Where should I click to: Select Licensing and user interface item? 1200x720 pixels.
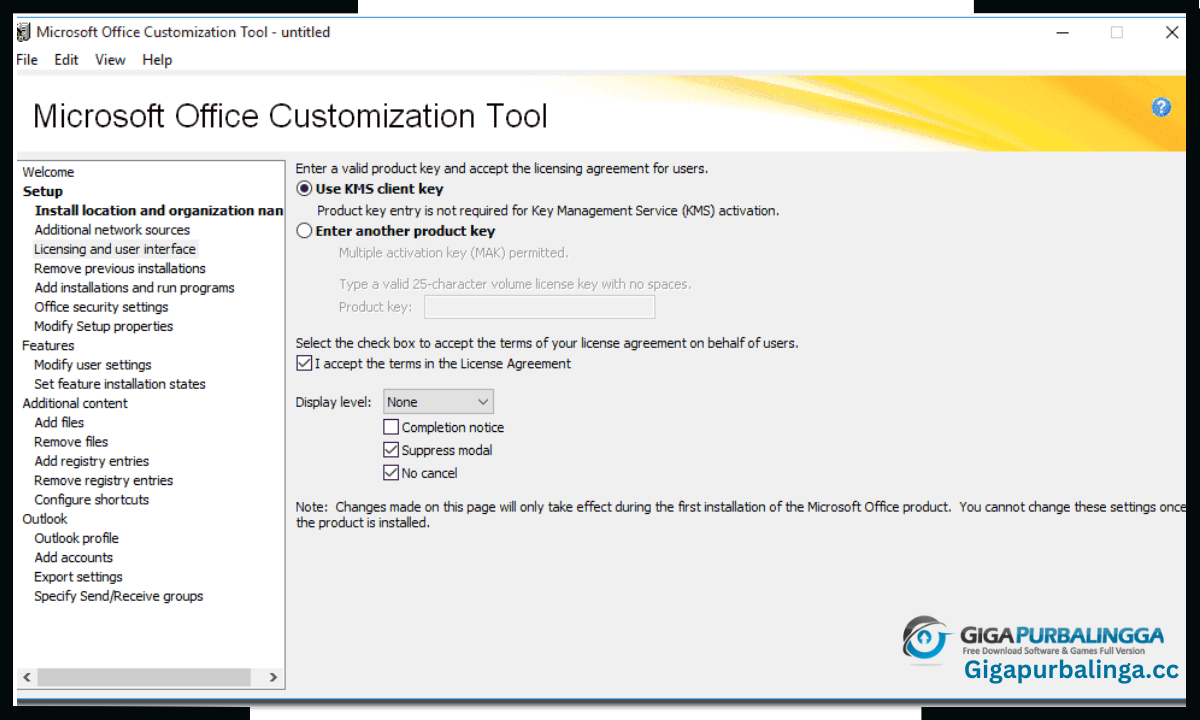115,249
